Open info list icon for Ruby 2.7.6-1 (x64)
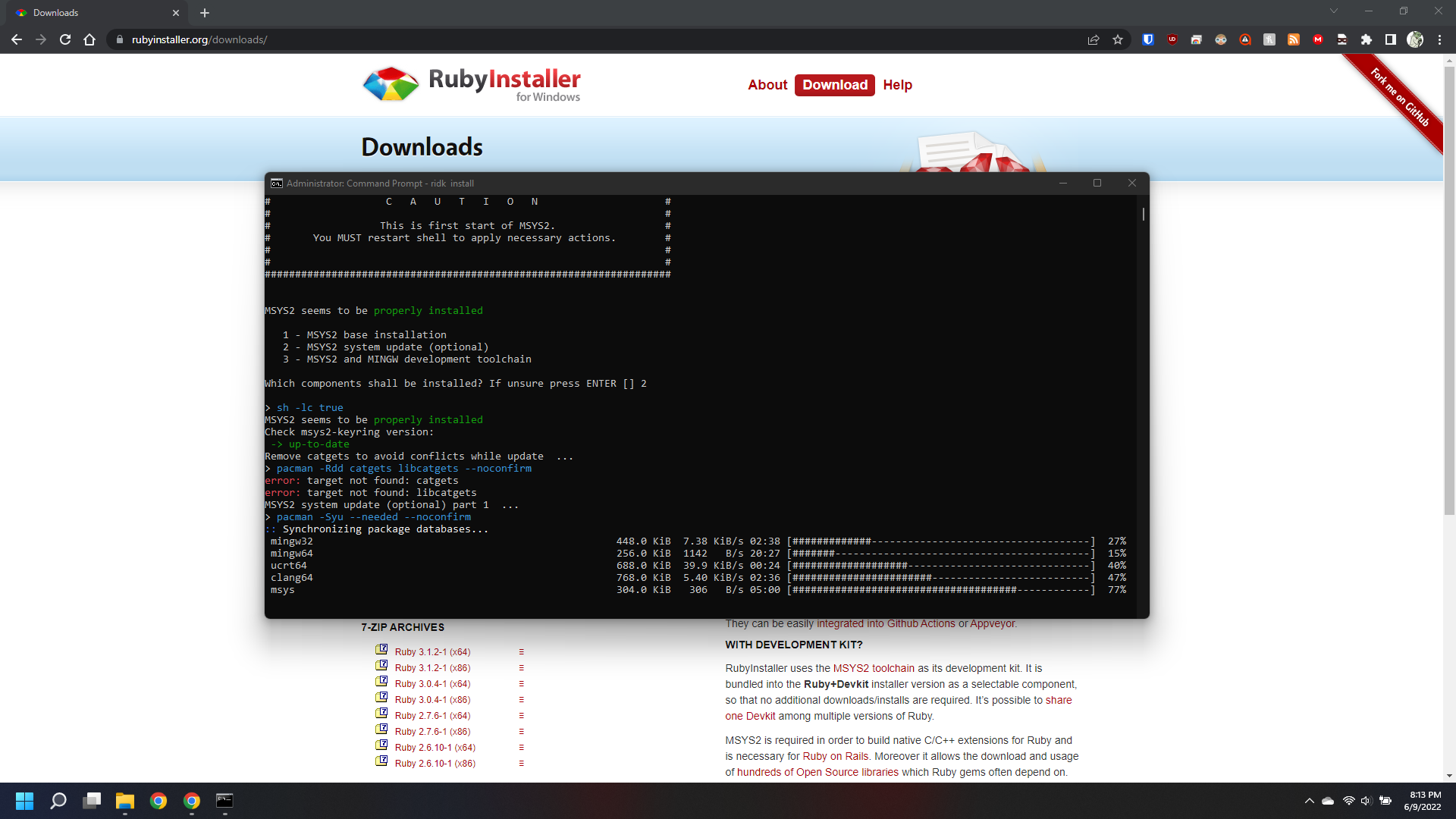 point(521,716)
